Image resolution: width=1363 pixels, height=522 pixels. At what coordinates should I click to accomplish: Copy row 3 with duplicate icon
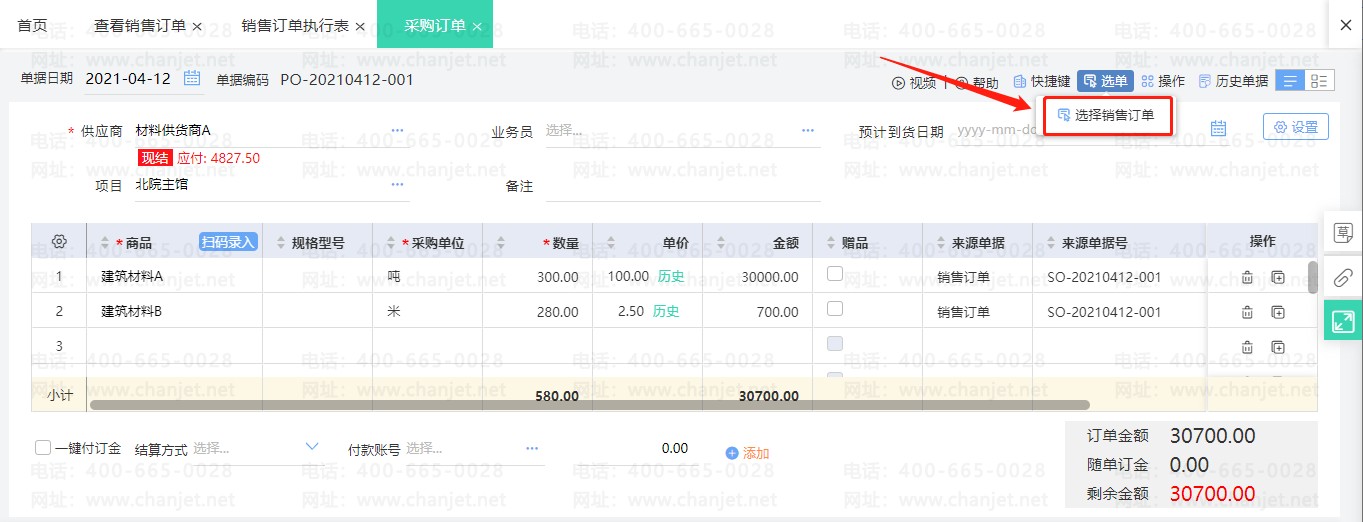click(1278, 348)
